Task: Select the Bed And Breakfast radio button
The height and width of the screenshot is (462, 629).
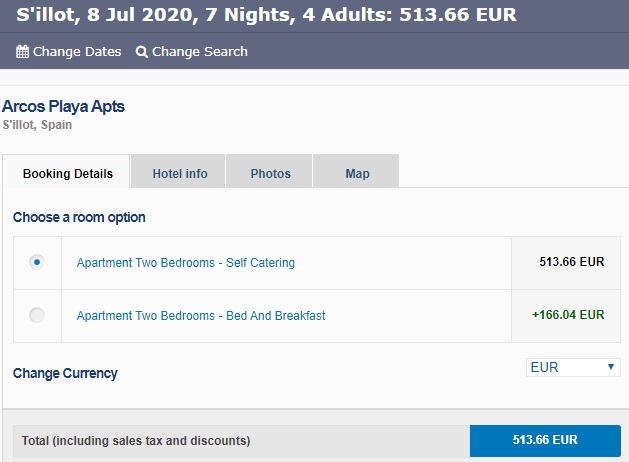Action: pos(37,315)
